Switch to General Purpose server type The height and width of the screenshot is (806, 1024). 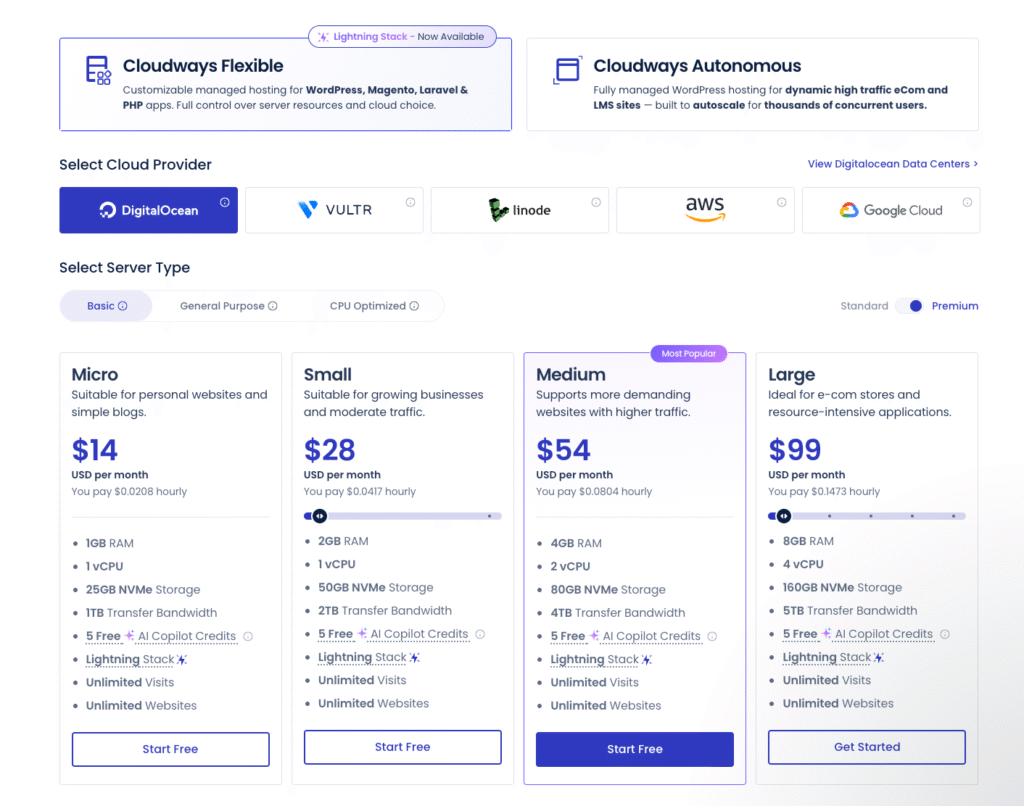(x=229, y=305)
